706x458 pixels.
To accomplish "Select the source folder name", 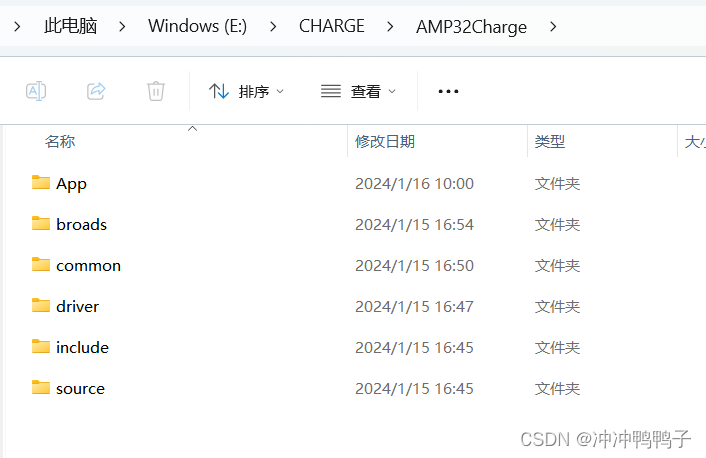I will [x=80, y=389].
